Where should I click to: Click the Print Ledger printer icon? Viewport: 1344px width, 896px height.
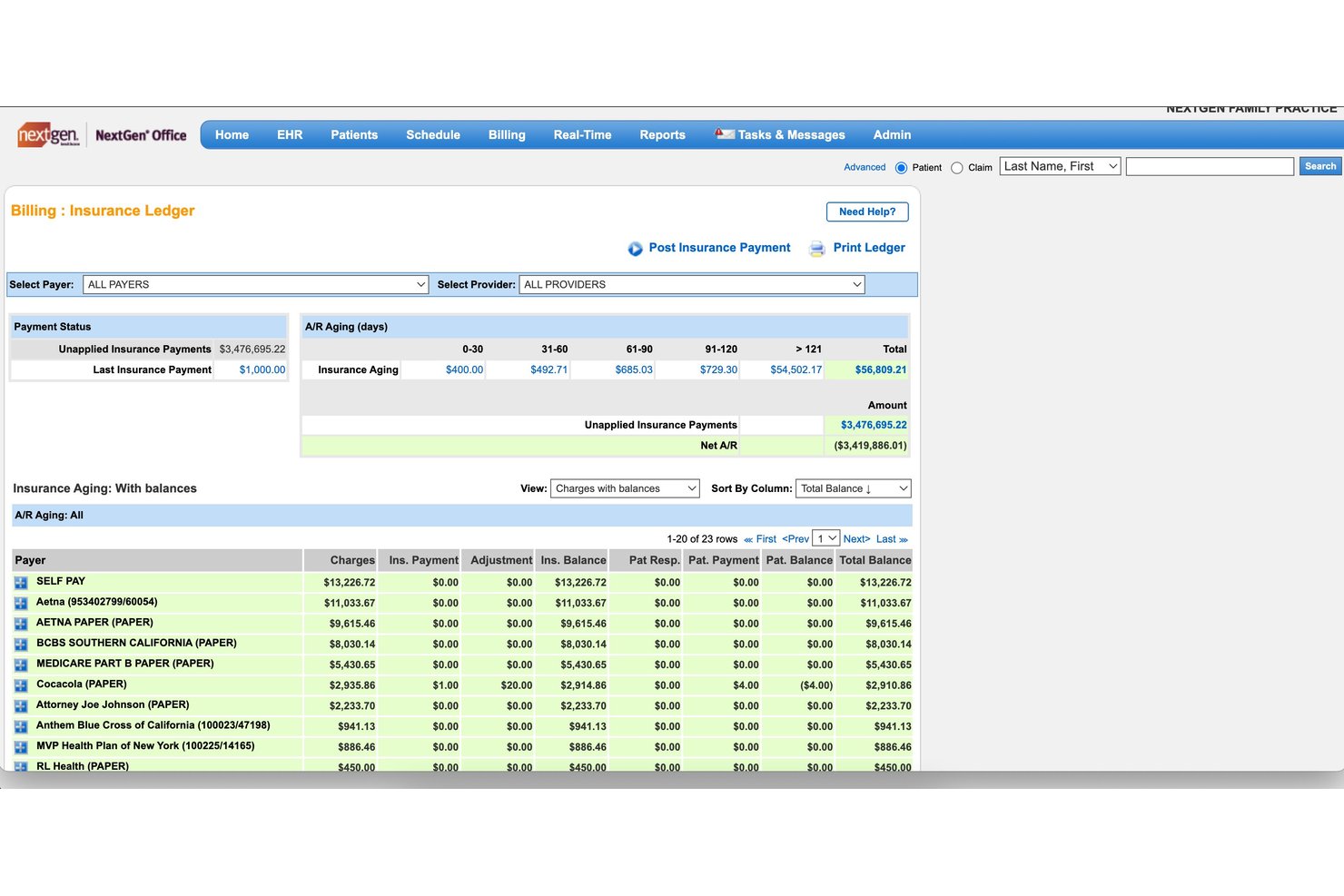click(x=817, y=249)
